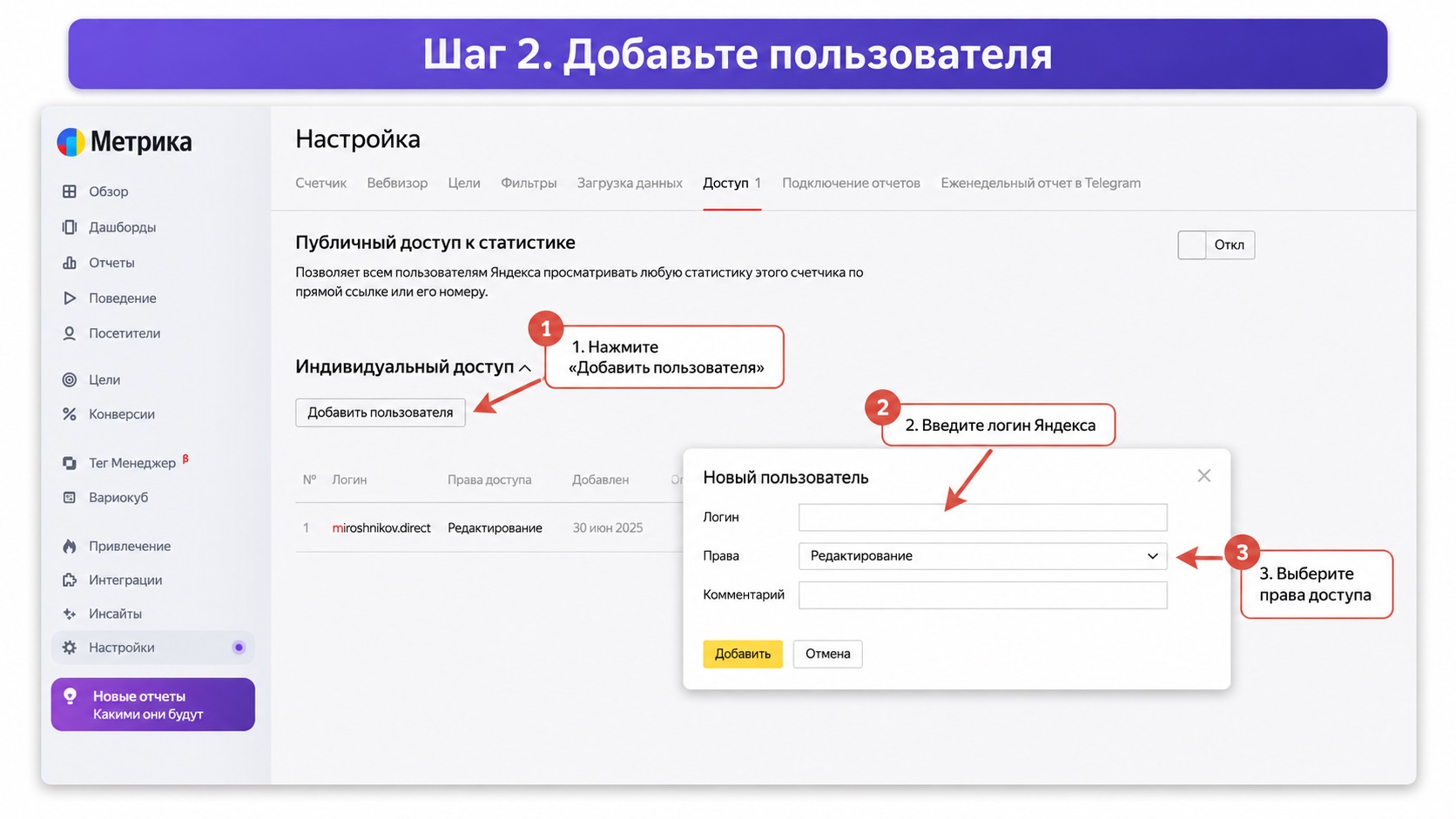Click the Привлечение sidebar label
The width and height of the screenshot is (1456, 819).
130,547
